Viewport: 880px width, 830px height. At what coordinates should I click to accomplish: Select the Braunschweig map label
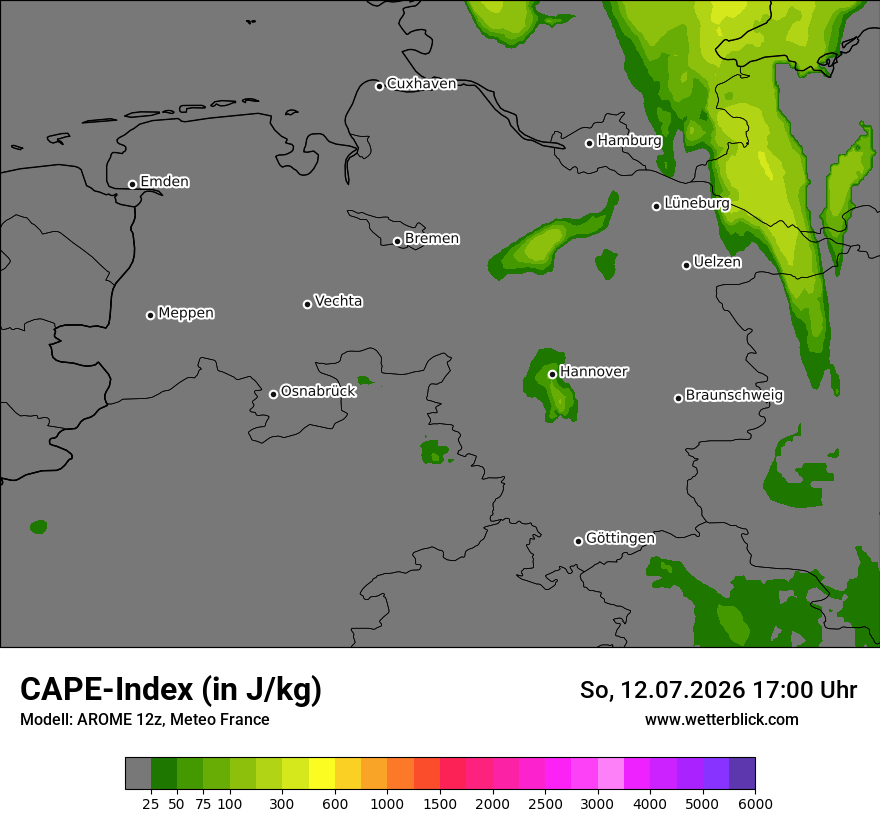coord(734,396)
